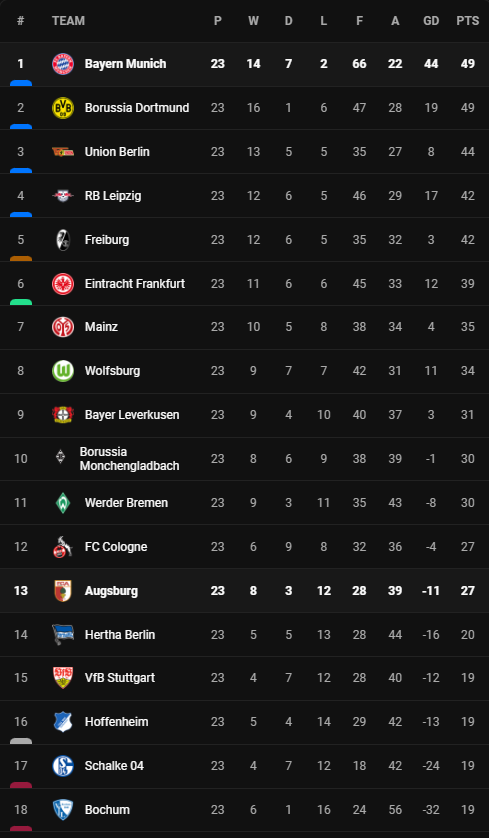Screen dimensions: 489x838
Task: Click the Borussia Dortmund BVB logo
Action: (x=63, y=108)
